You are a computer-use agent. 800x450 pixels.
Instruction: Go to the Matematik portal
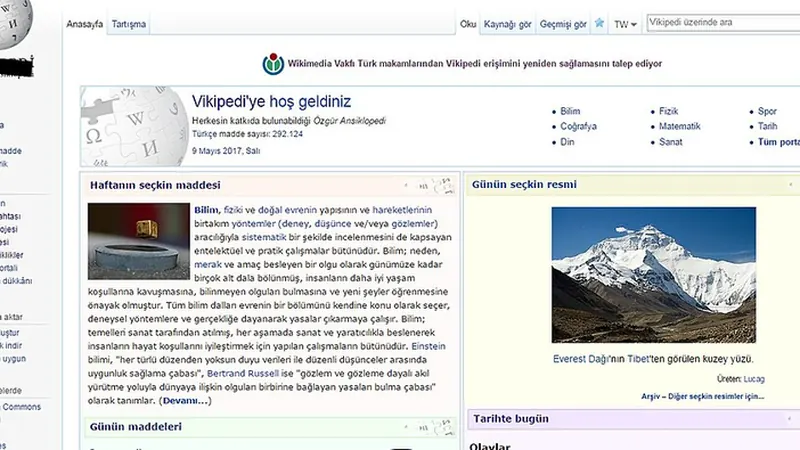click(679, 127)
